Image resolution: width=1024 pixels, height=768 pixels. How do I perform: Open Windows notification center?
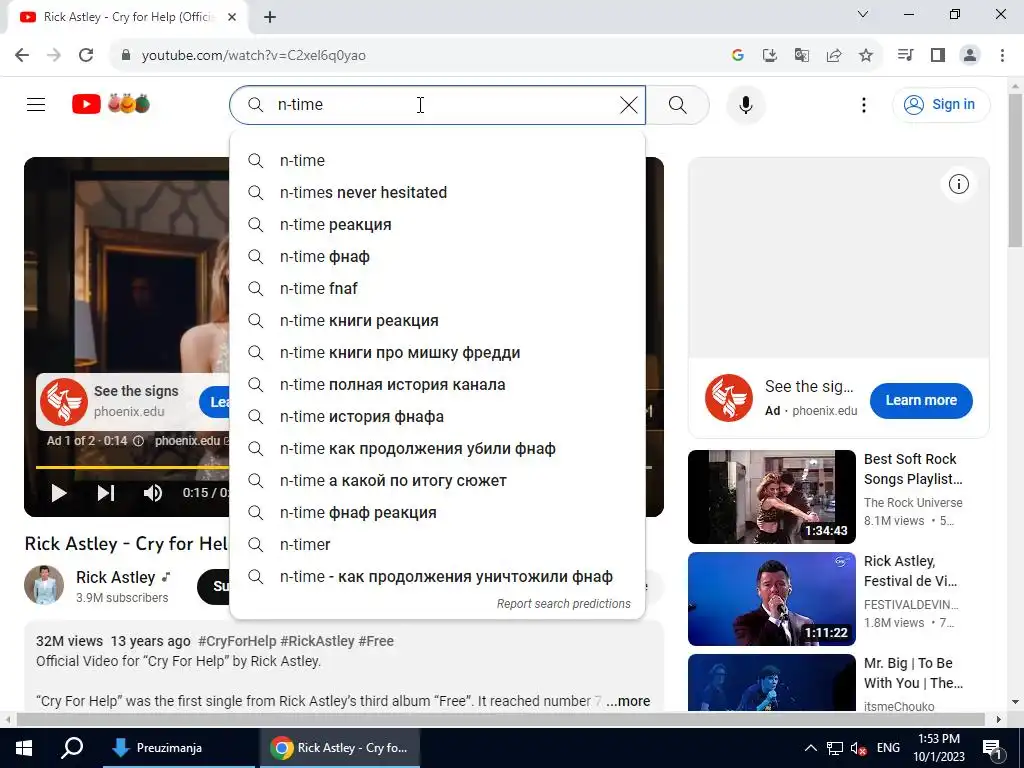coord(992,748)
